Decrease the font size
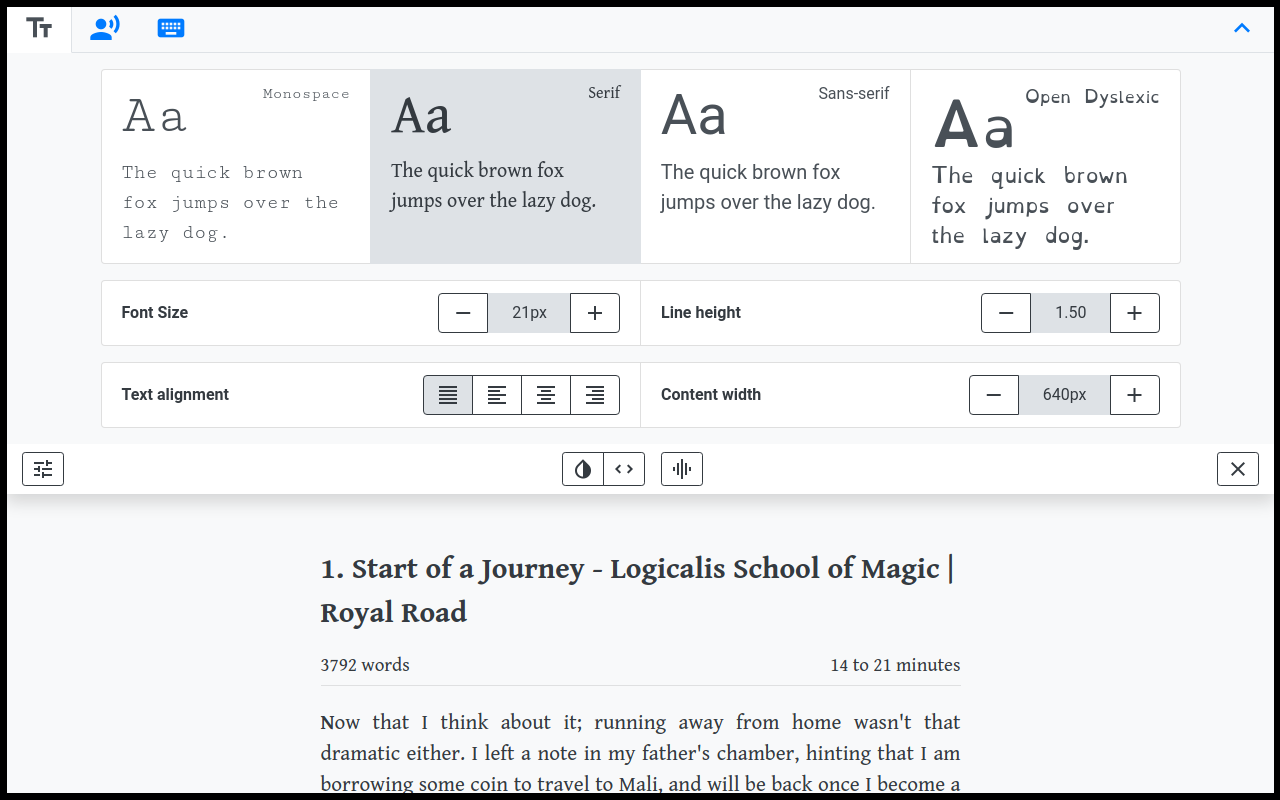This screenshot has width=1280, height=800. pos(463,313)
